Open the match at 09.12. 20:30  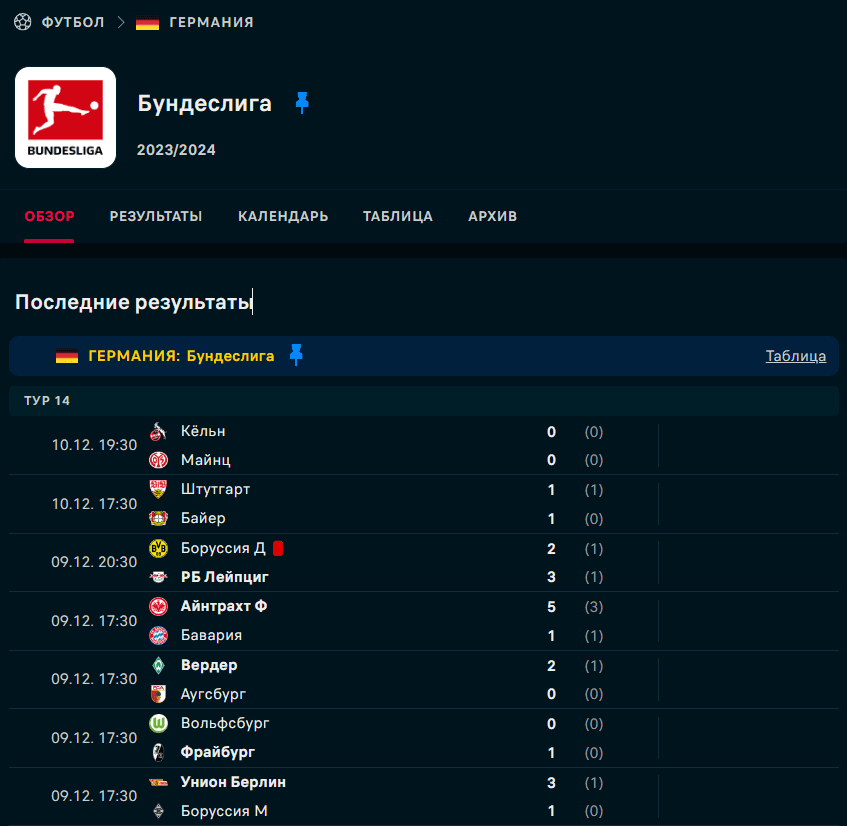pyautogui.click(x=424, y=562)
